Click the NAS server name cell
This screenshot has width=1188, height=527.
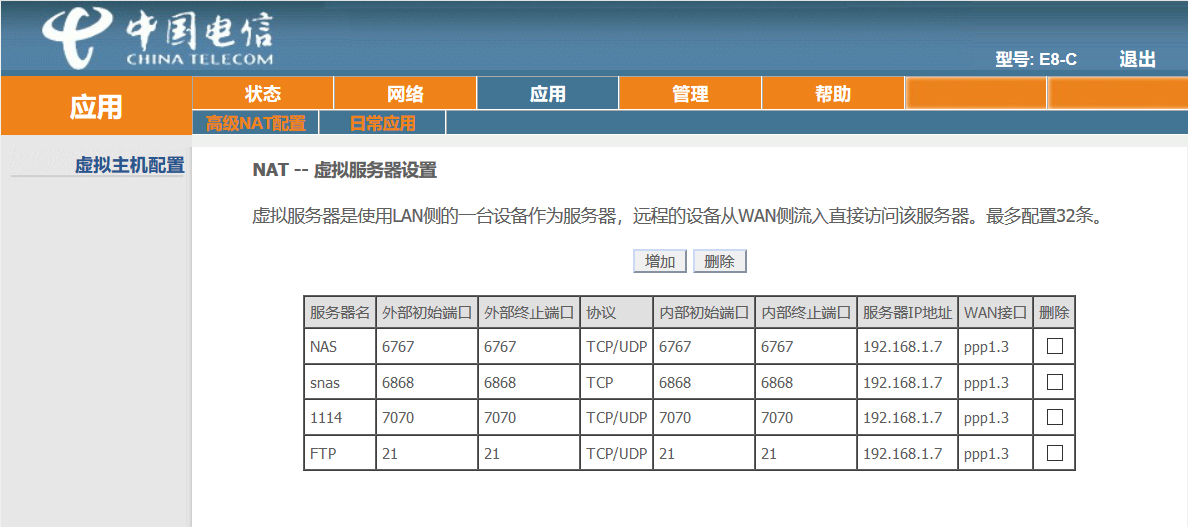[x=340, y=347]
